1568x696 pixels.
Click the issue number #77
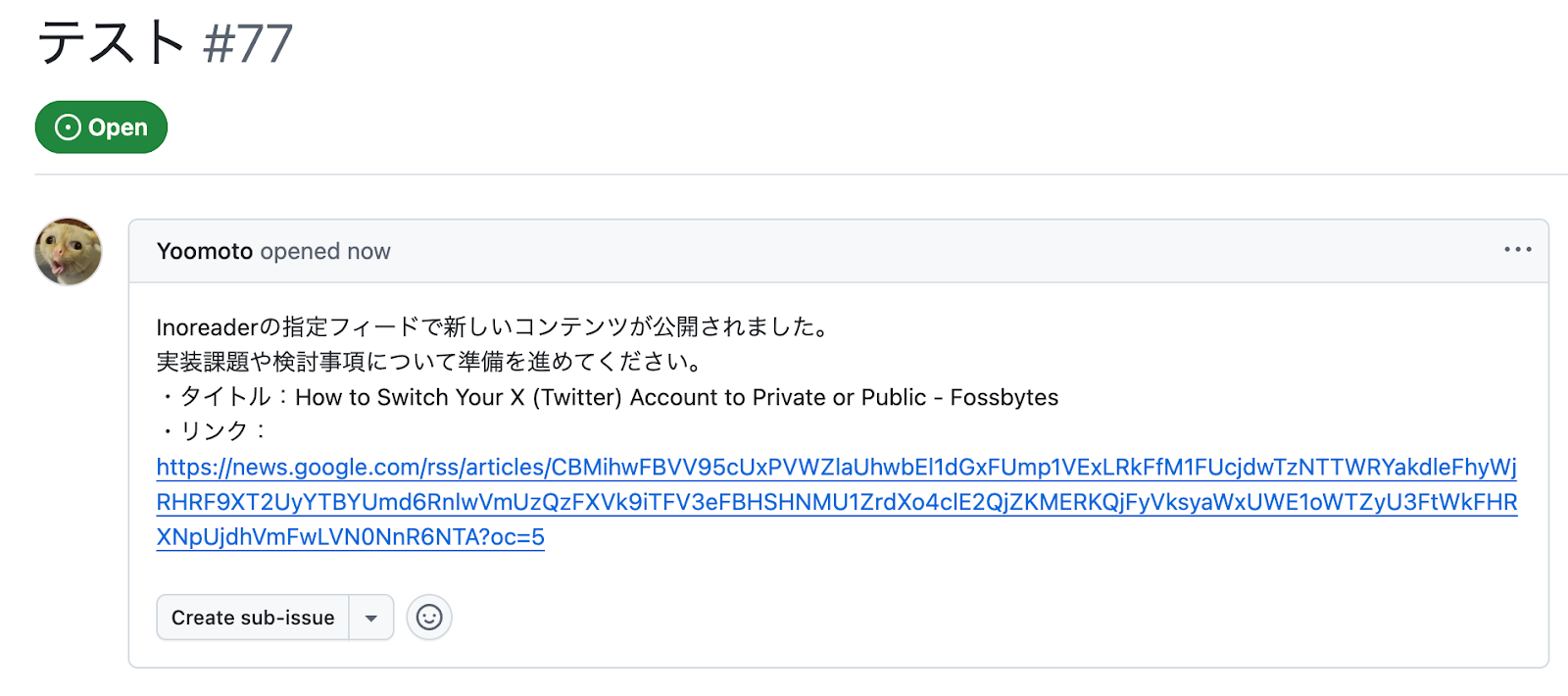[248, 44]
